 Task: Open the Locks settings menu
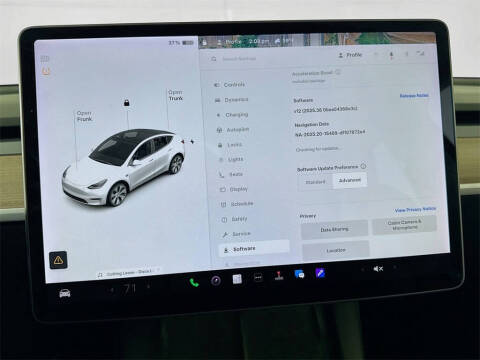pos(230,145)
